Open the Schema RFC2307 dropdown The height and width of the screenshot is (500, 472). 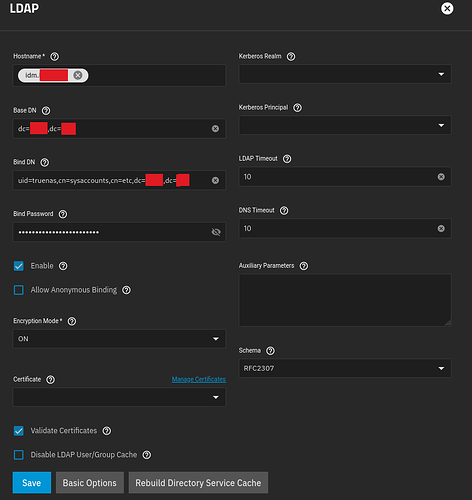[x=345, y=368]
